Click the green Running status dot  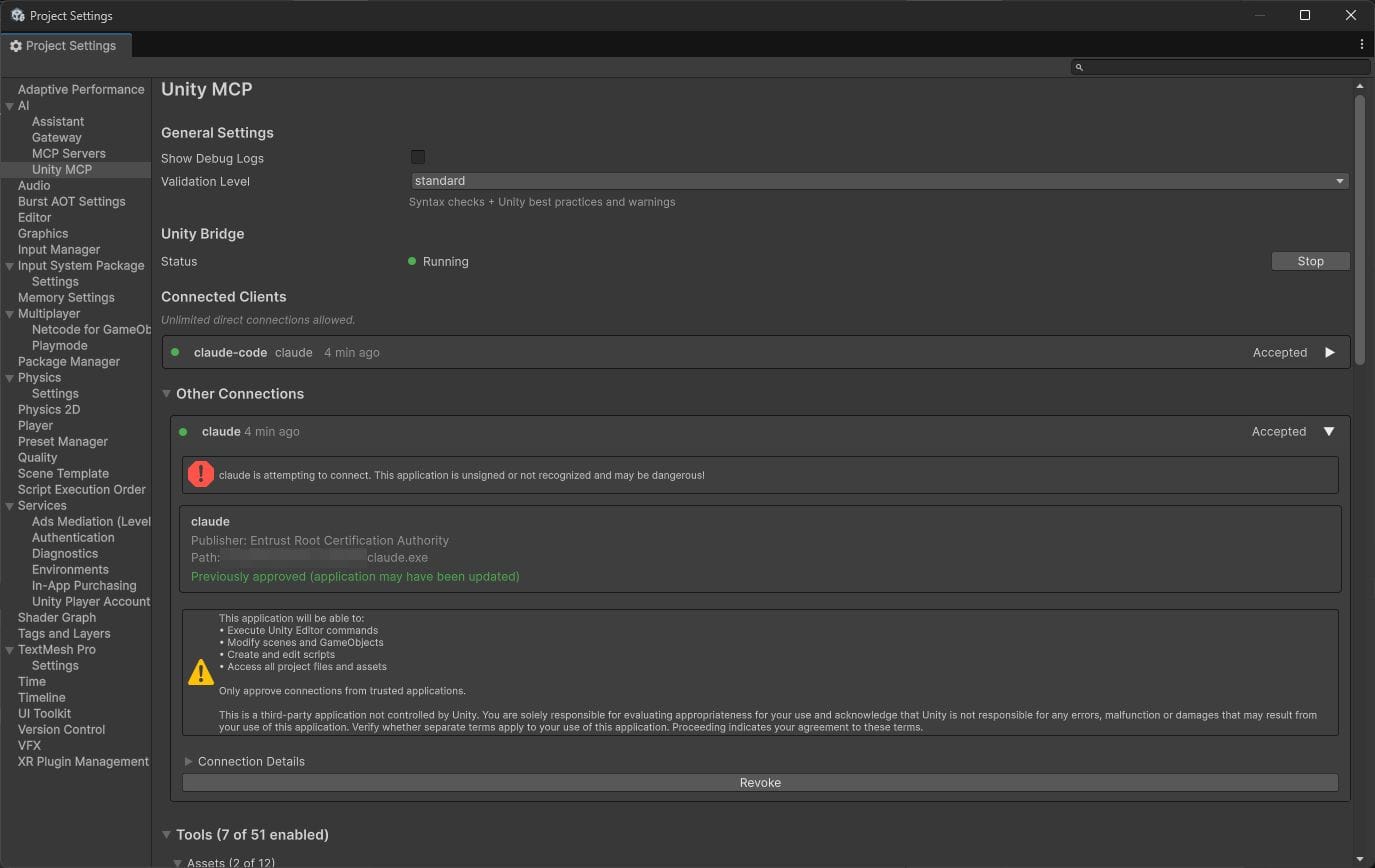412,261
